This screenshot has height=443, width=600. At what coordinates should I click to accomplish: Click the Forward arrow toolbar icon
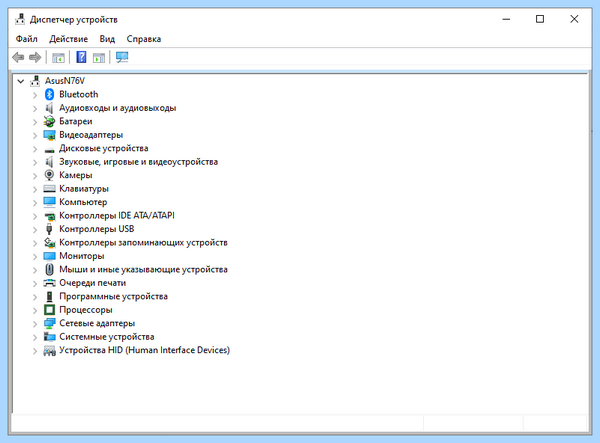coord(35,58)
